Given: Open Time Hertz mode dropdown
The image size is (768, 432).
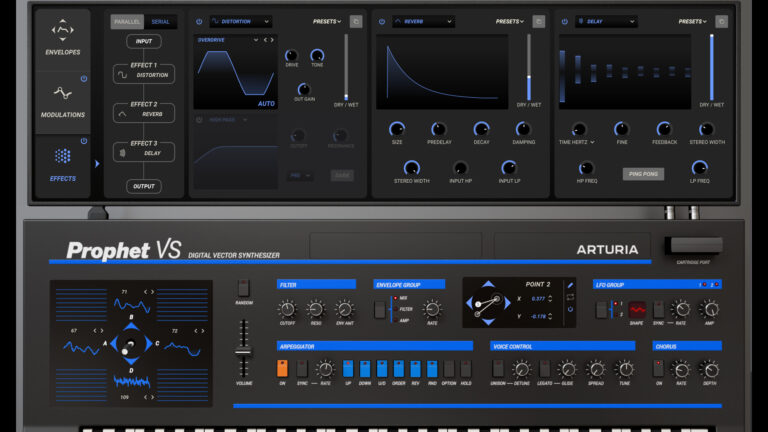Looking at the screenshot, I should [576, 142].
